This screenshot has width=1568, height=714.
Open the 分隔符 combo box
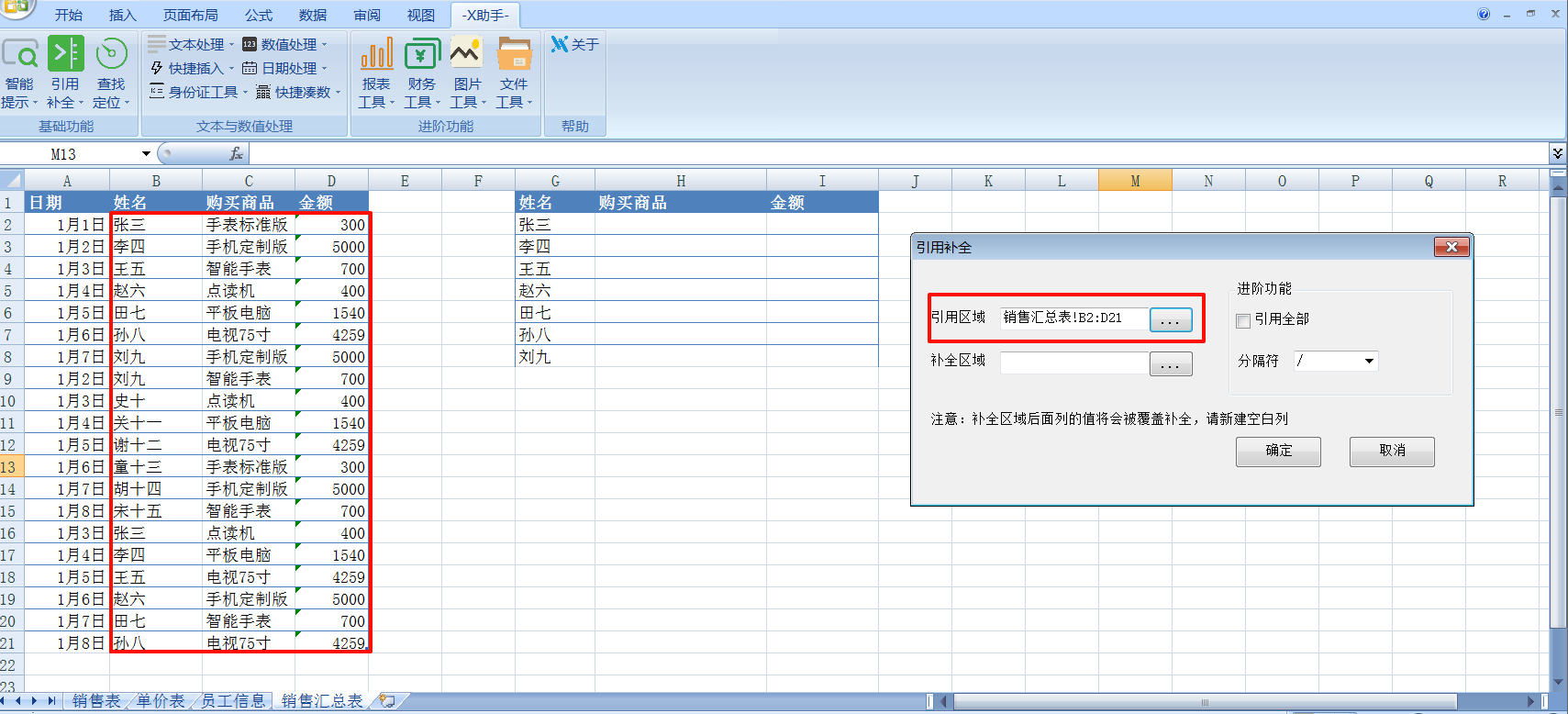click(1336, 361)
